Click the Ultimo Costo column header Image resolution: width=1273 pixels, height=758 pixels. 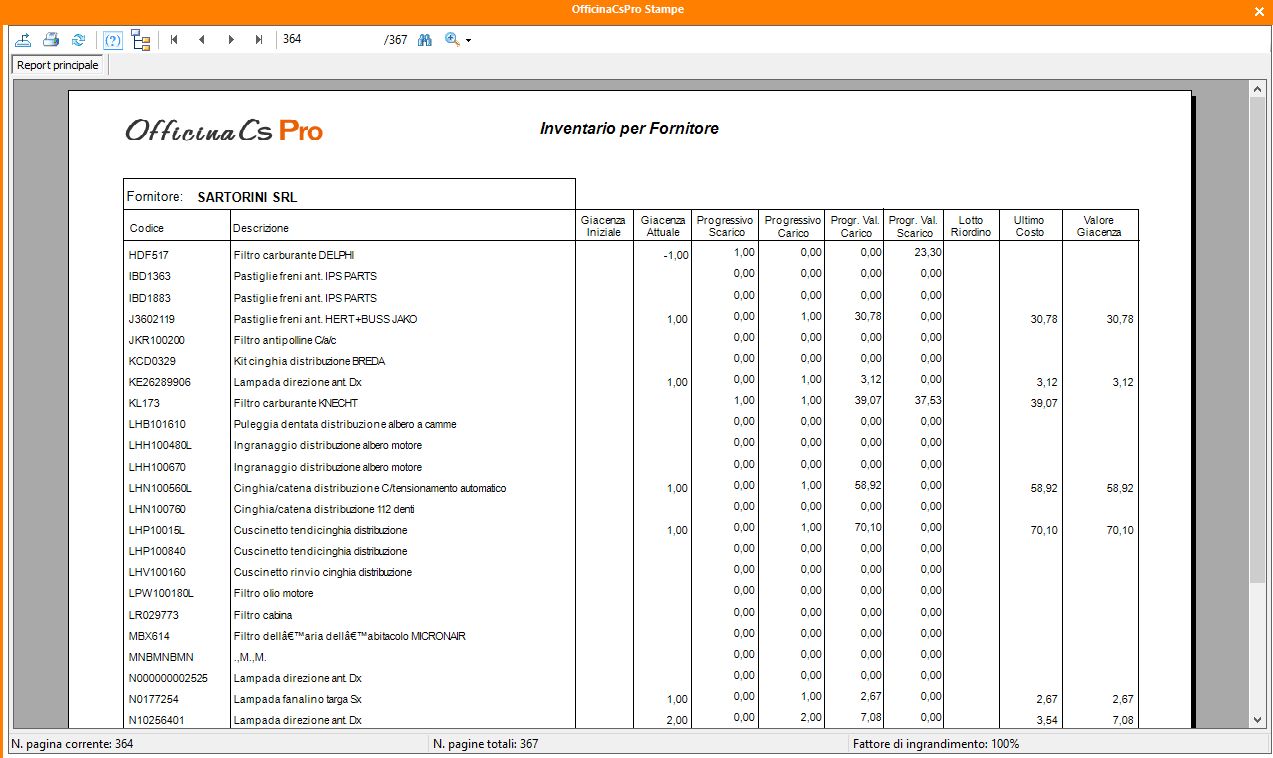click(1029, 226)
